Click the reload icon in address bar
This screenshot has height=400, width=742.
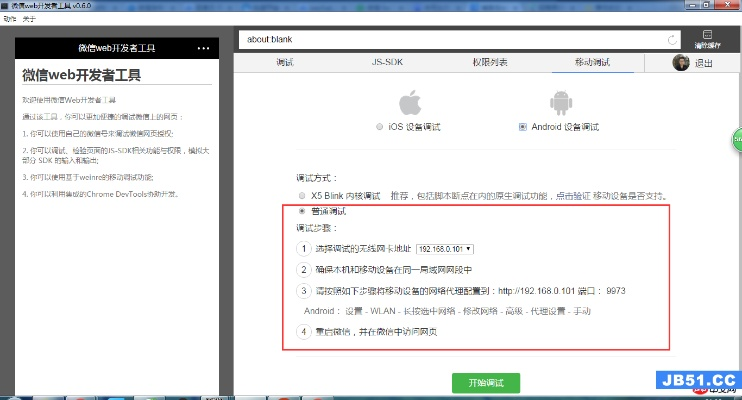coord(673,41)
